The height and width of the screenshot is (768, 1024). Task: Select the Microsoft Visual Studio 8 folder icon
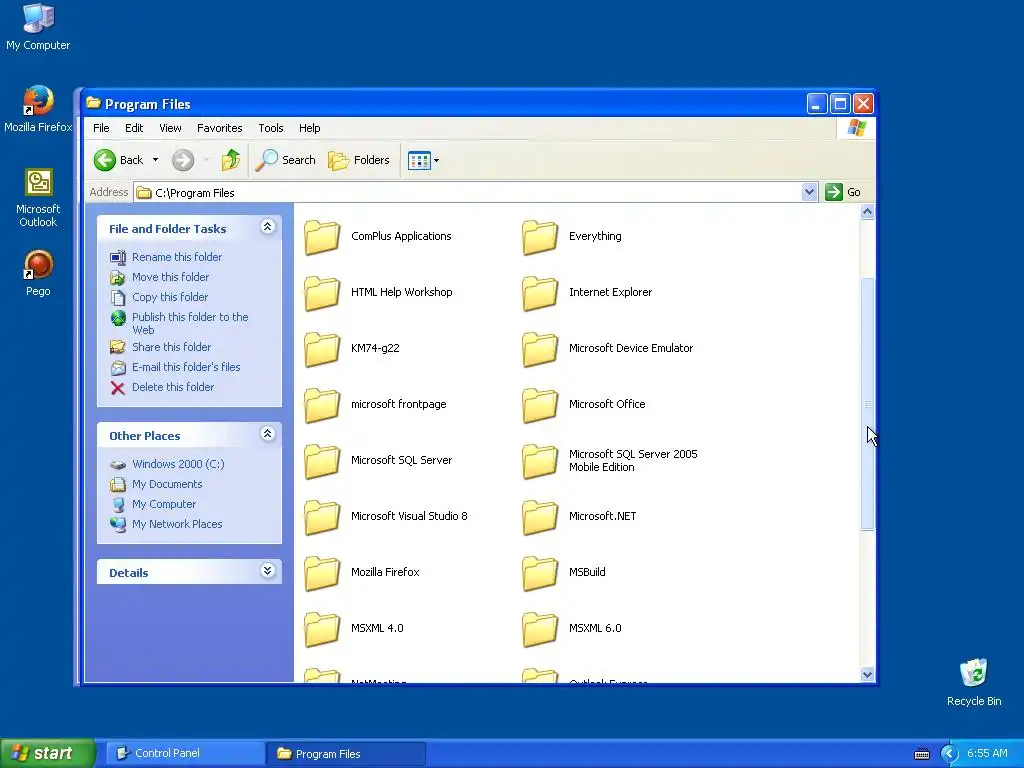322,516
